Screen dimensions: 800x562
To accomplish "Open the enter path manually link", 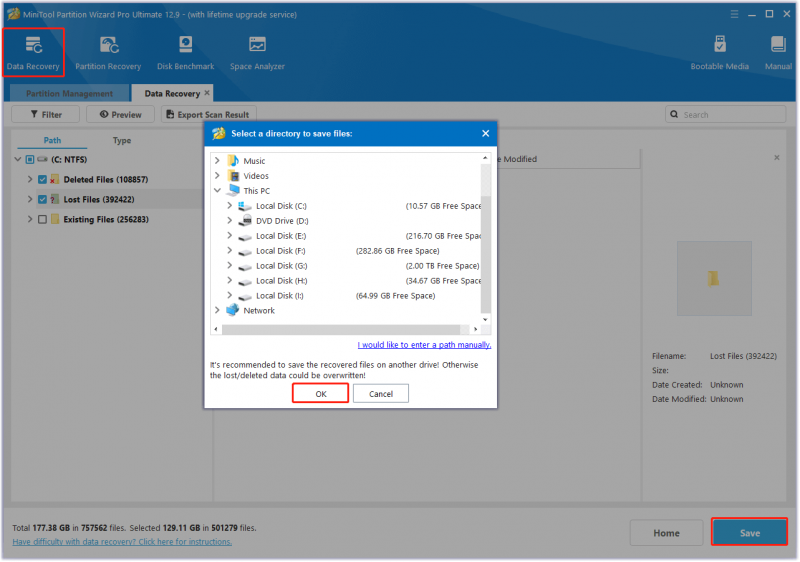I will (x=424, y=345).
